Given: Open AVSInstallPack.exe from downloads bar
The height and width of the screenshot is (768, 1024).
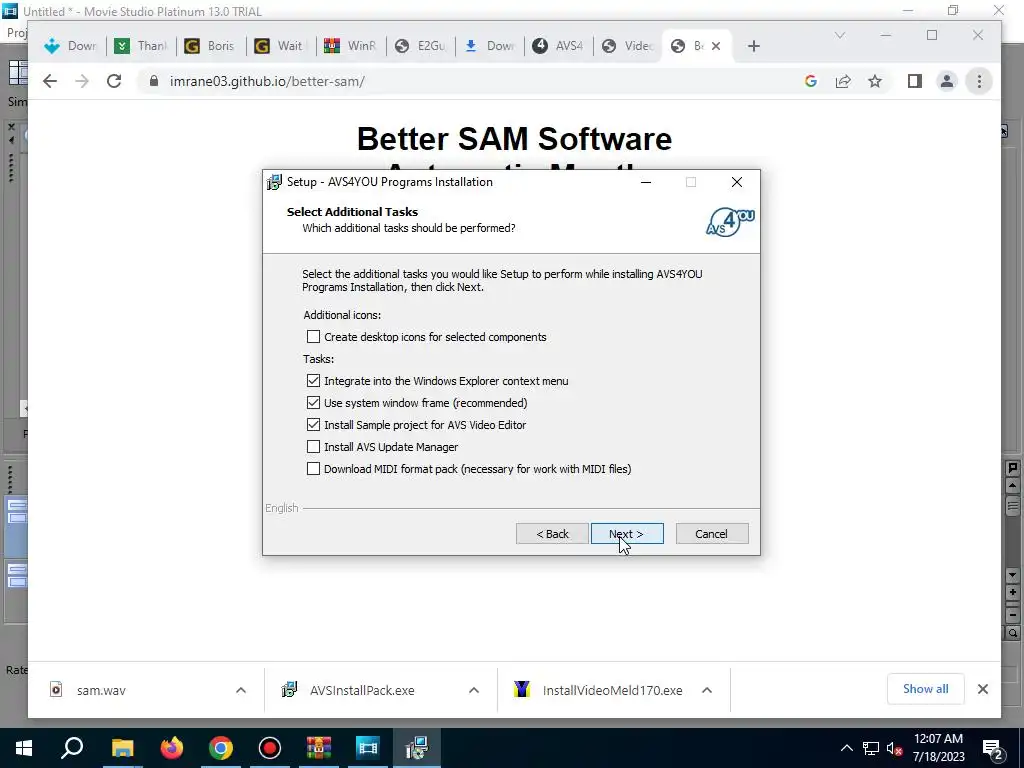Looking at the screenshot, I should (x=361, y=690).
